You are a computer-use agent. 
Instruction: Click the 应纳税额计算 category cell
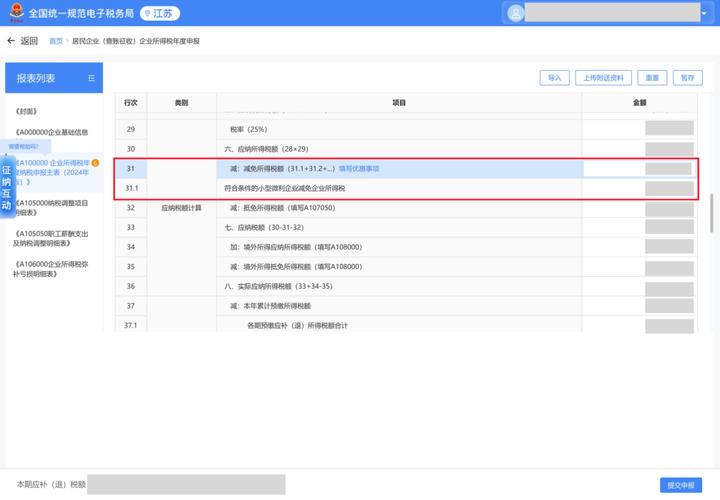(181, 208)
